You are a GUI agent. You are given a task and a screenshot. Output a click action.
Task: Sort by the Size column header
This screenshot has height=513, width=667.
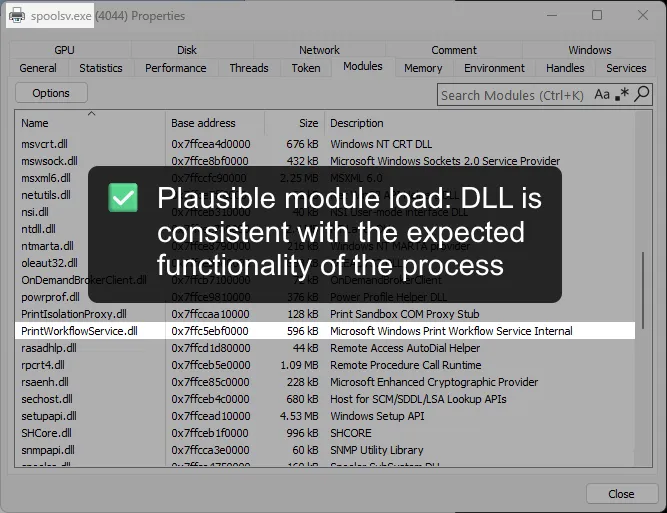click(294, 123)
